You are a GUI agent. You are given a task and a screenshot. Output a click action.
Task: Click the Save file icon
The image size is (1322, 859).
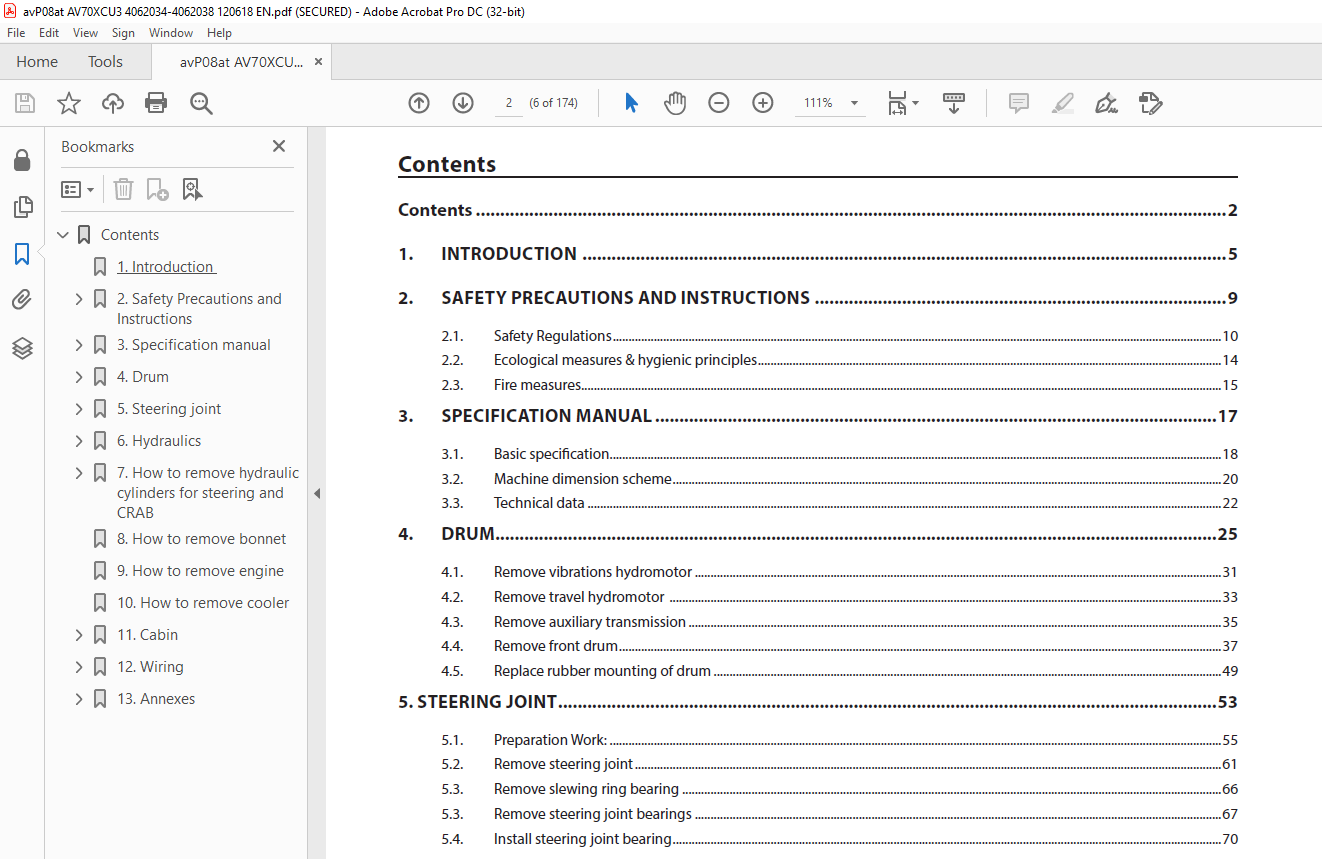point(25,103)
